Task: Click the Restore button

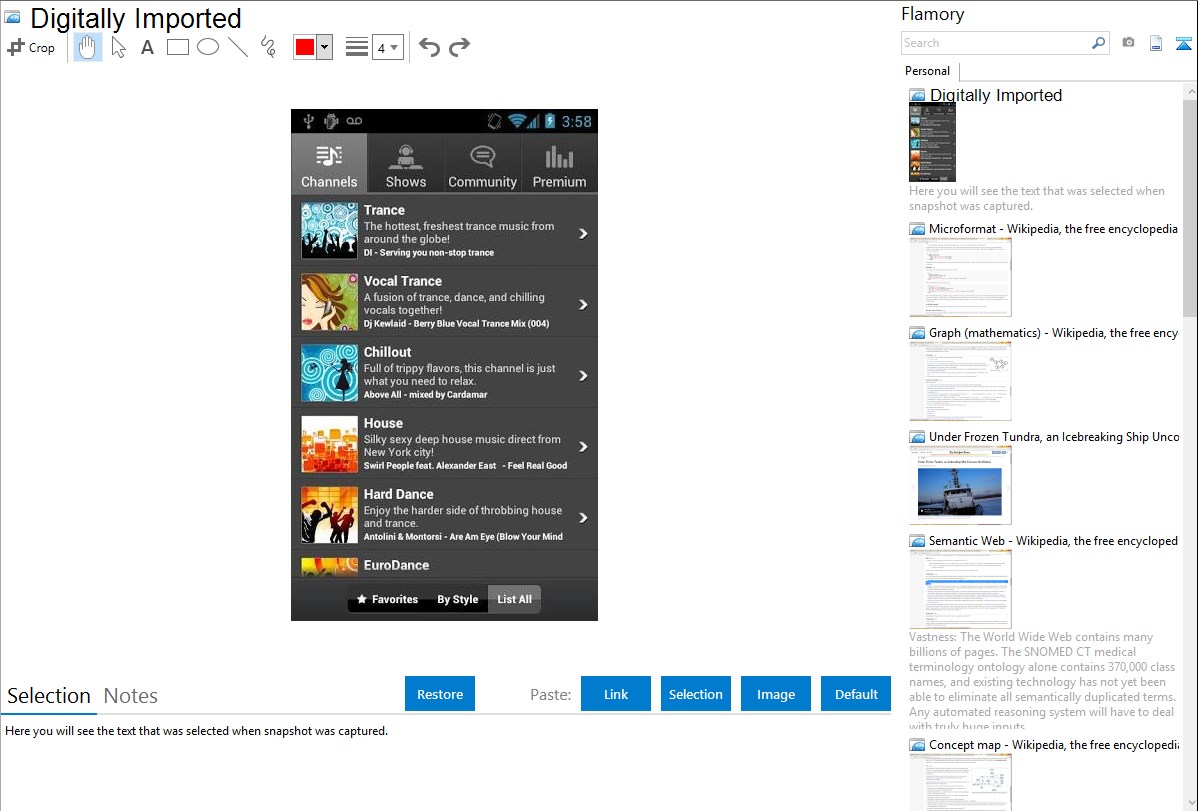Action: click(440, 694)
